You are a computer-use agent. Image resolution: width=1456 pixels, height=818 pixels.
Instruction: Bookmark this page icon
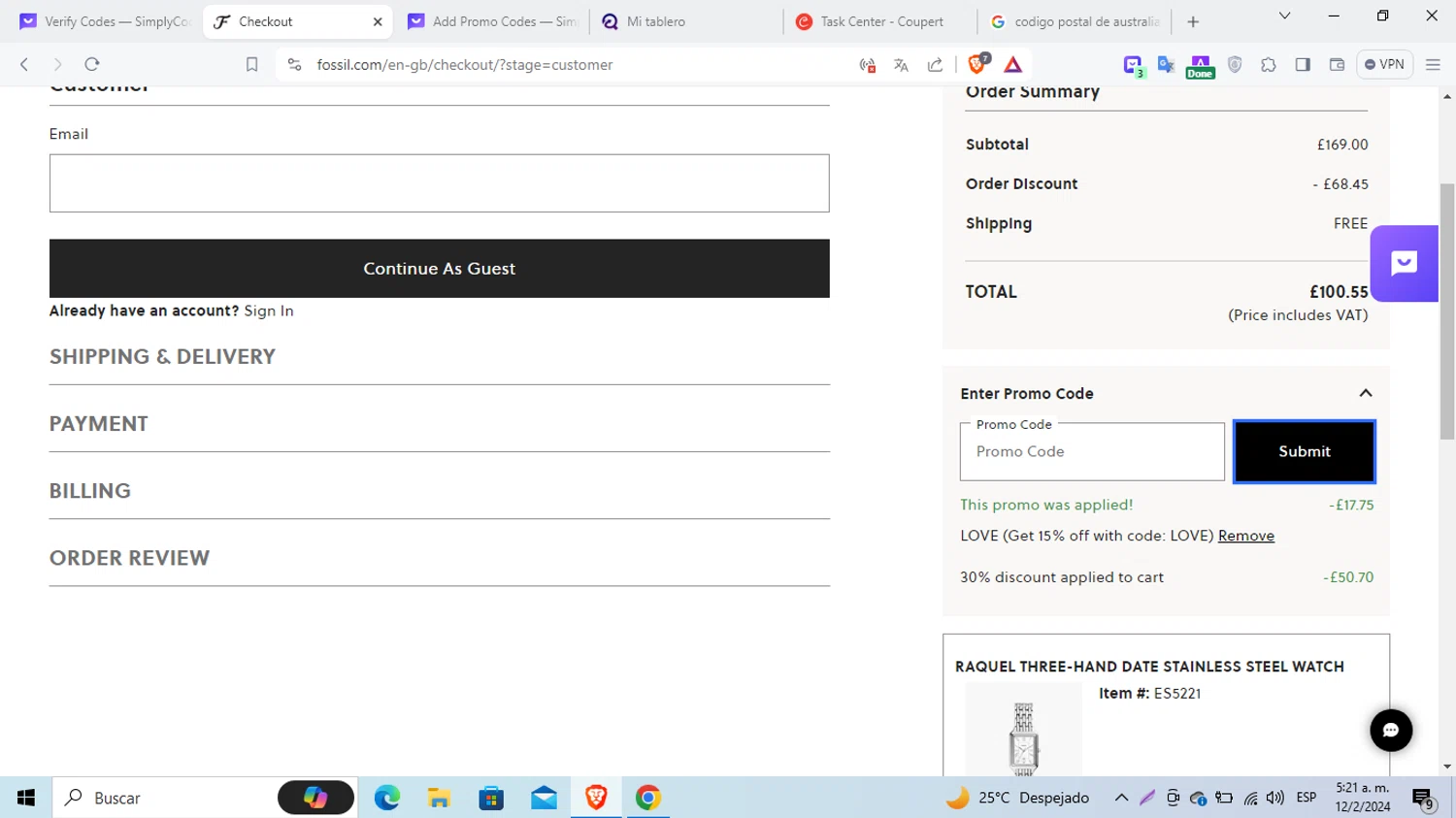pyautogui.click(x=251, y=65)
